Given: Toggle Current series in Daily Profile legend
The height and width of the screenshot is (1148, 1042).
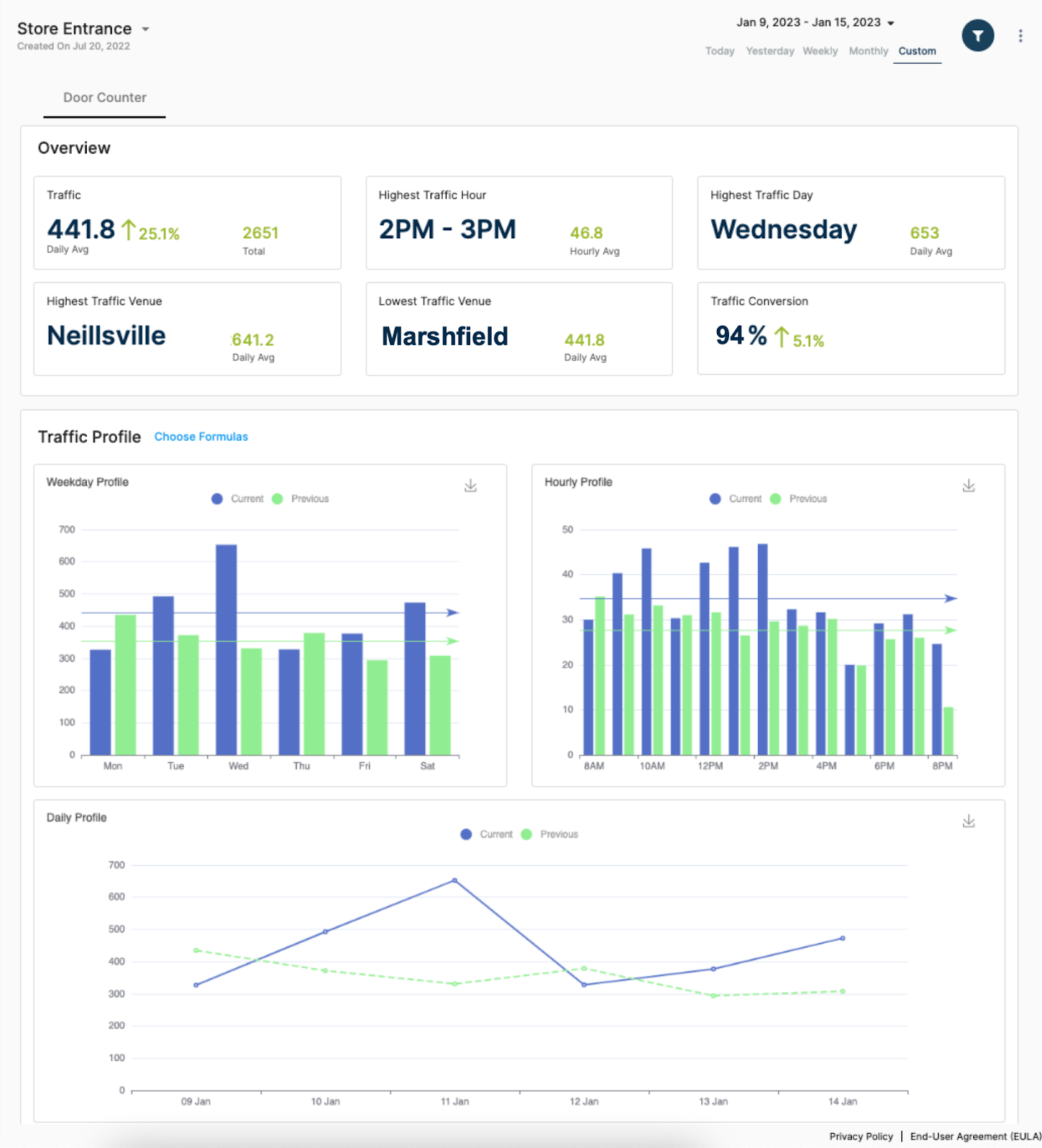Looking at the screenshot, I should tap(487, 834).
